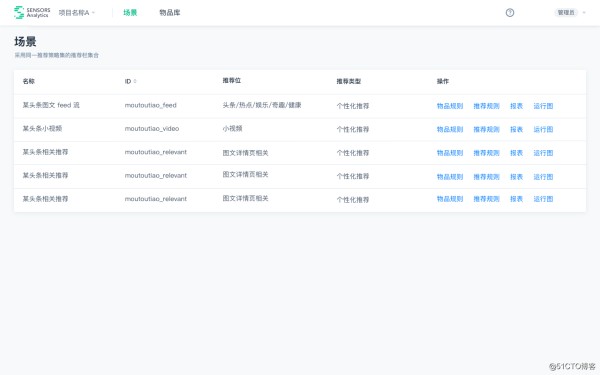This screenshot has width=600, height=375.
Task: Expand the 管理员 user menu
Action: [x=570, y=13]
